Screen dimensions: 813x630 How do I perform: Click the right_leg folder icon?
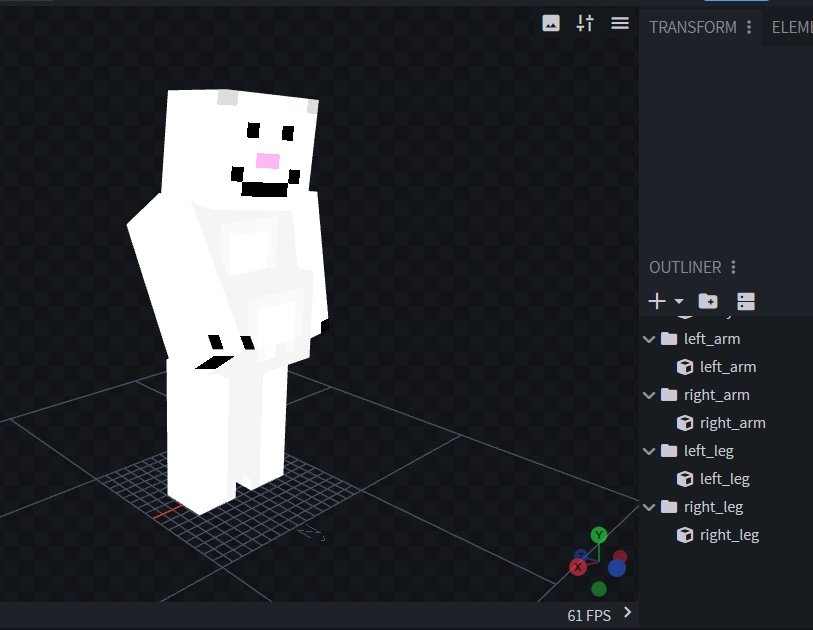669,507
